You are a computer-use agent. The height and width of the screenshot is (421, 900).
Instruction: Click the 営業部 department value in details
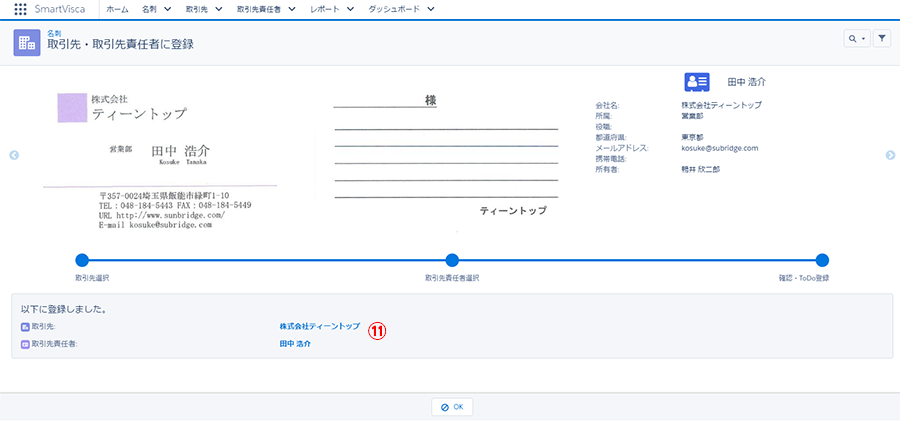click(692, 116)
